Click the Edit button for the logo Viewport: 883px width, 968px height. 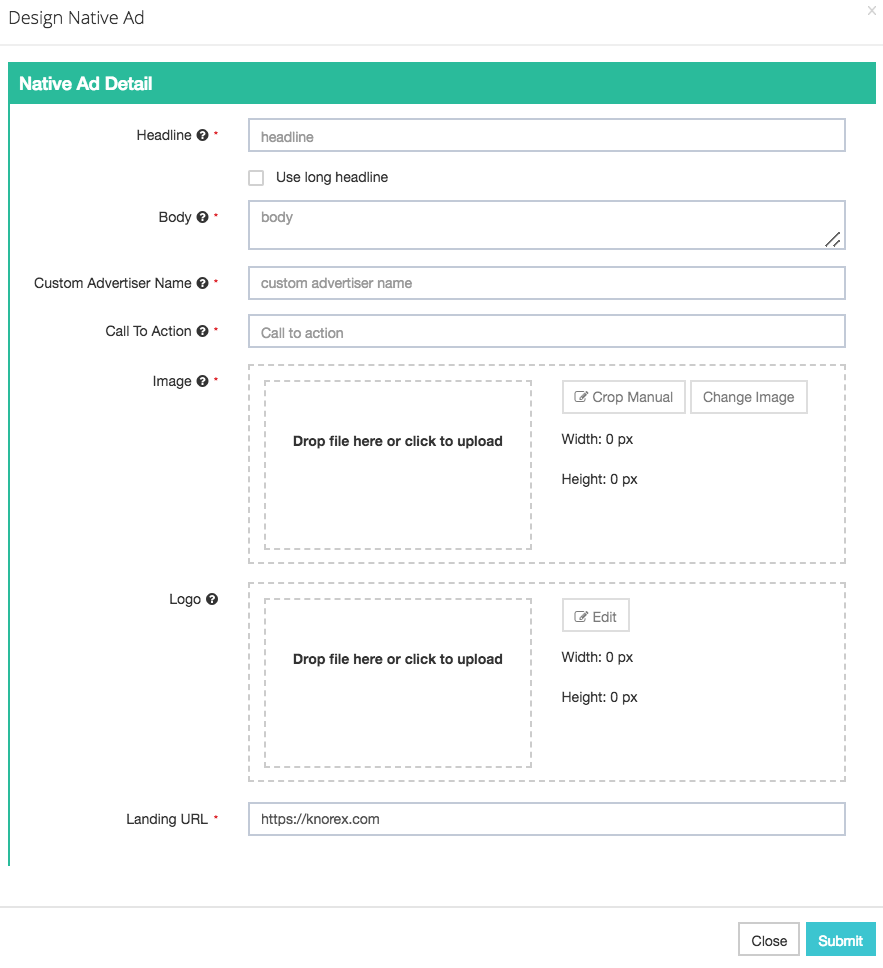point(596,617)
